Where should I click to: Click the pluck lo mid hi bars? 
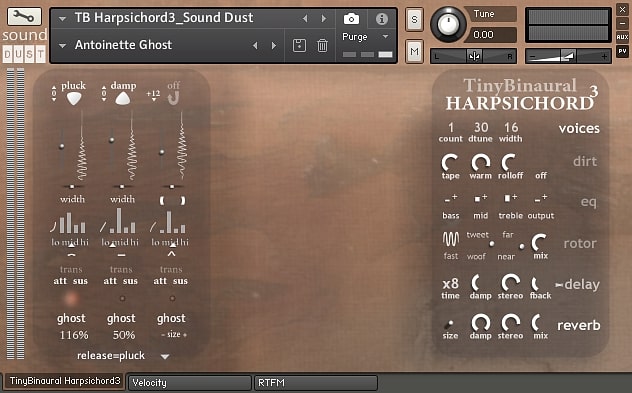[72, 222]
